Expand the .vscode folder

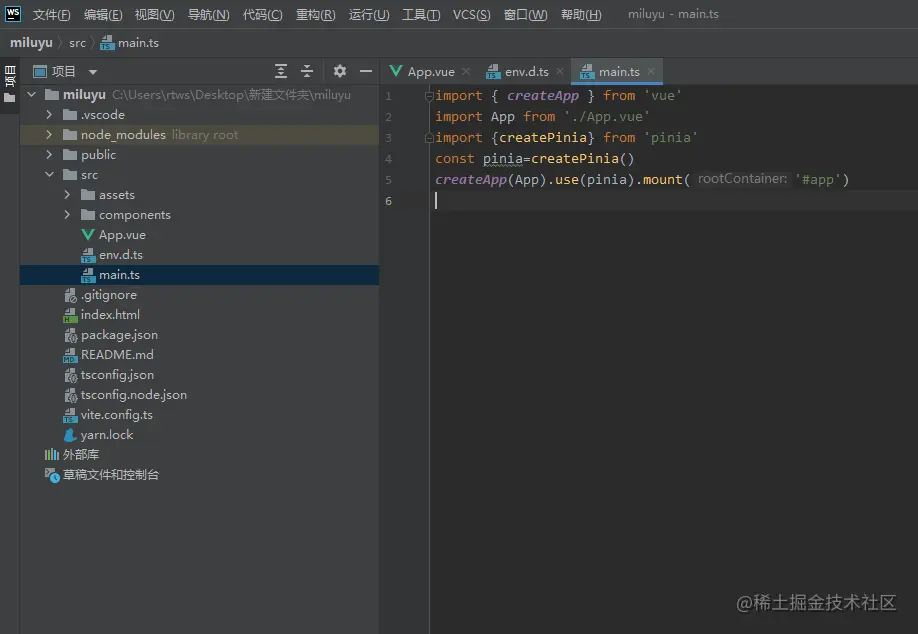pos(49,115)
